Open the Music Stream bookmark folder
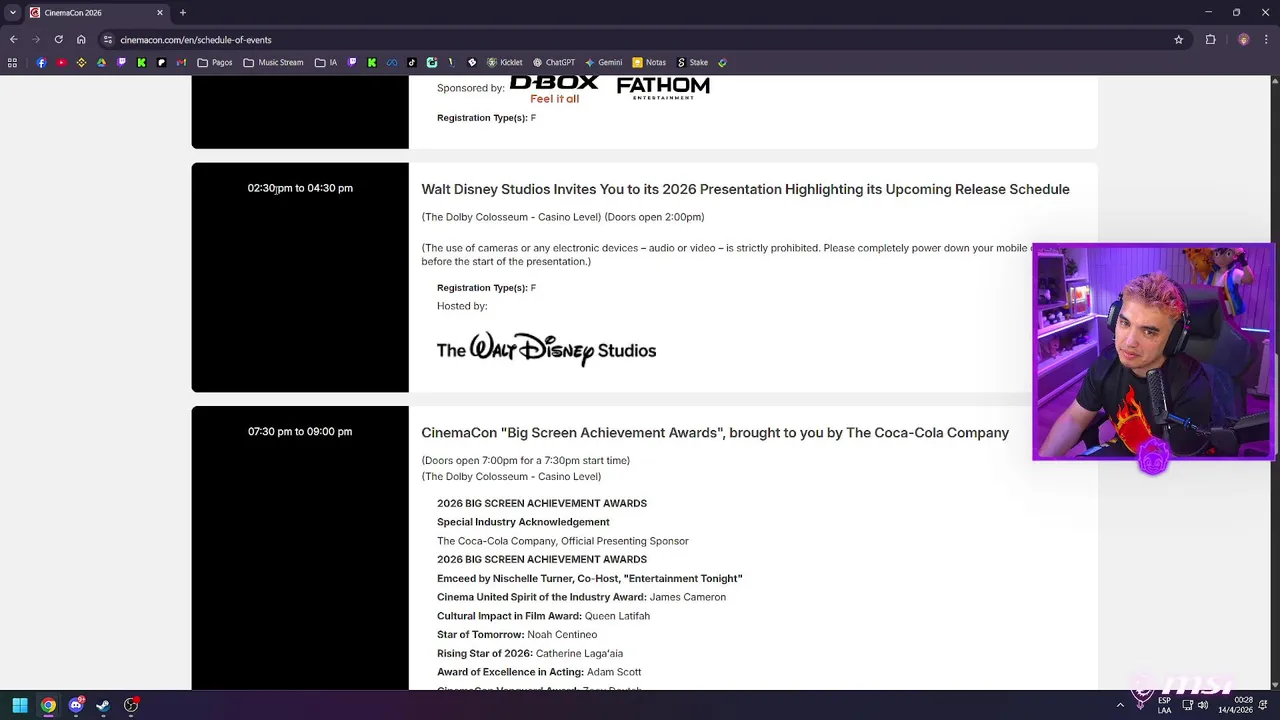The height and width of the screenshot is (720, 1280). (273, 62)
